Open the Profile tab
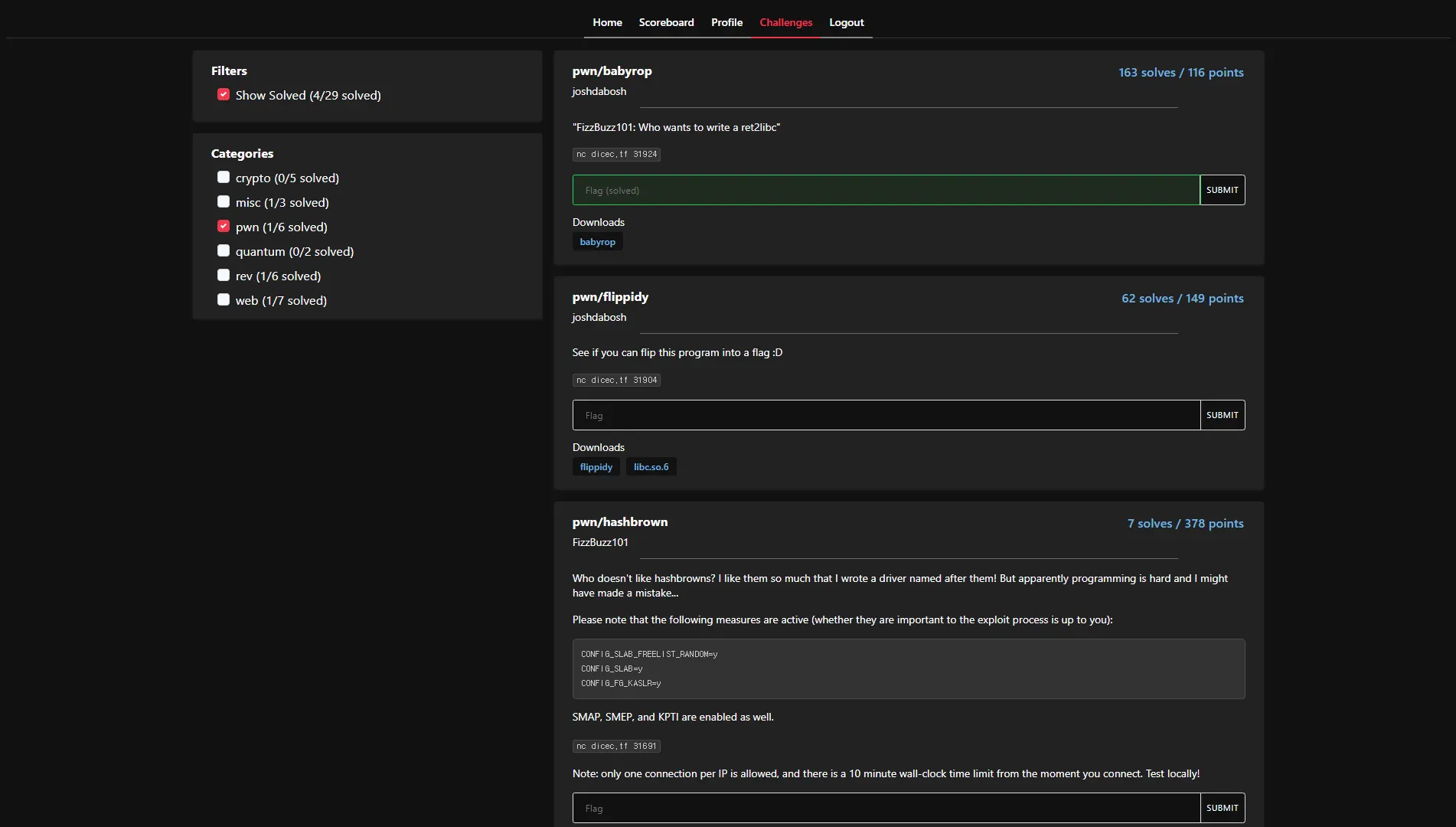Viewport: 1456px width, 827px height. click(726, 22)
